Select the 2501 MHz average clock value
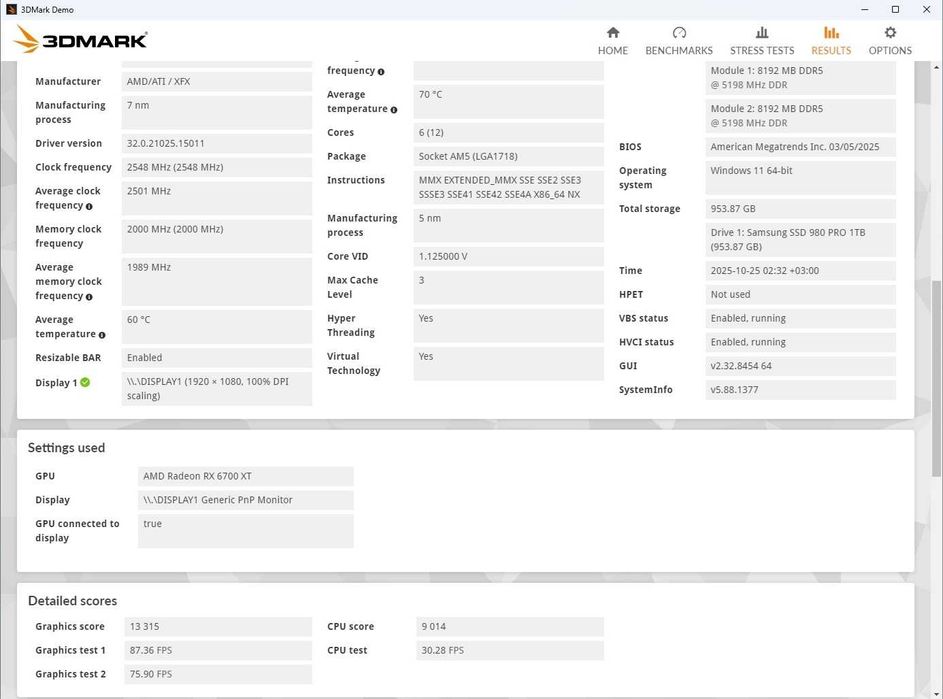Screen dimensions: 943x699 pos(217,198)
